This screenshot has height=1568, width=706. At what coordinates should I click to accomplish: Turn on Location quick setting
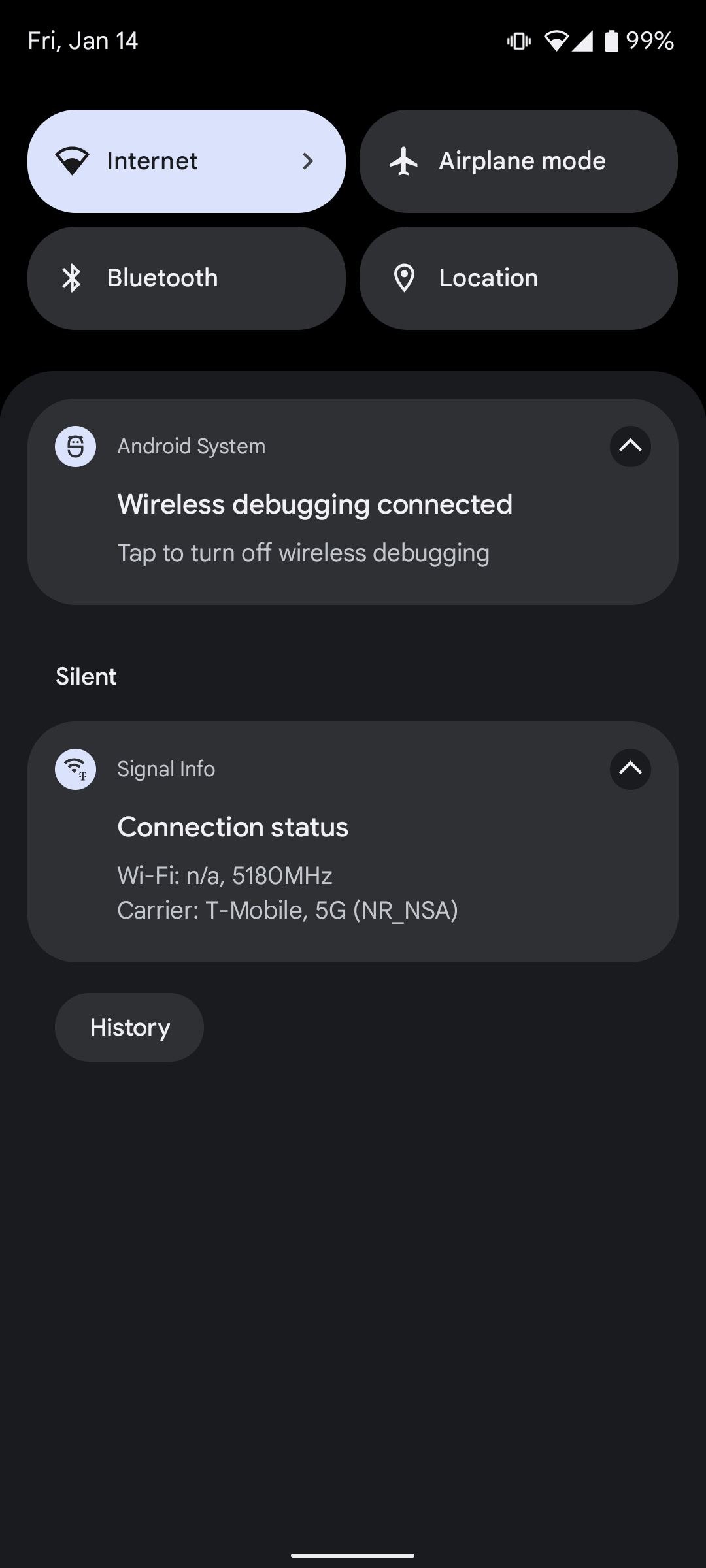coord(518,278)
